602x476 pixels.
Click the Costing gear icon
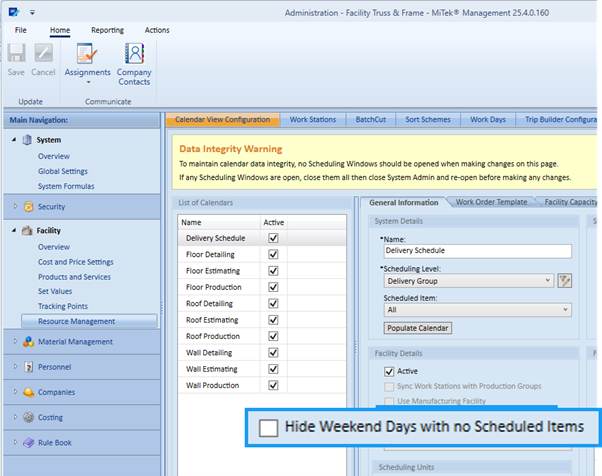[x=28, y=417]
